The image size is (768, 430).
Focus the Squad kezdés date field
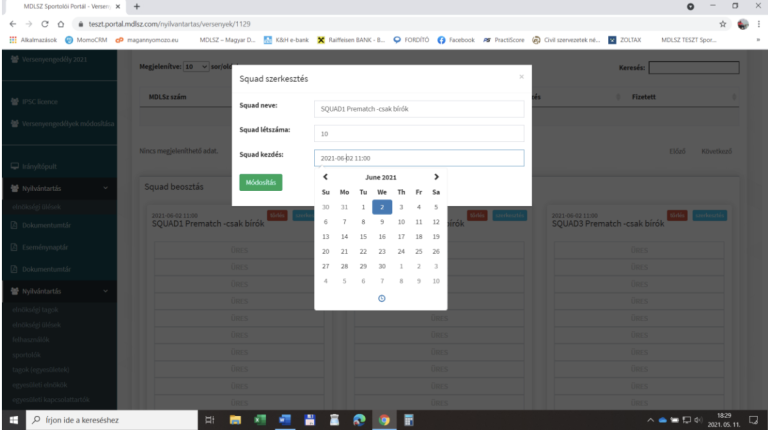(418, 158)
